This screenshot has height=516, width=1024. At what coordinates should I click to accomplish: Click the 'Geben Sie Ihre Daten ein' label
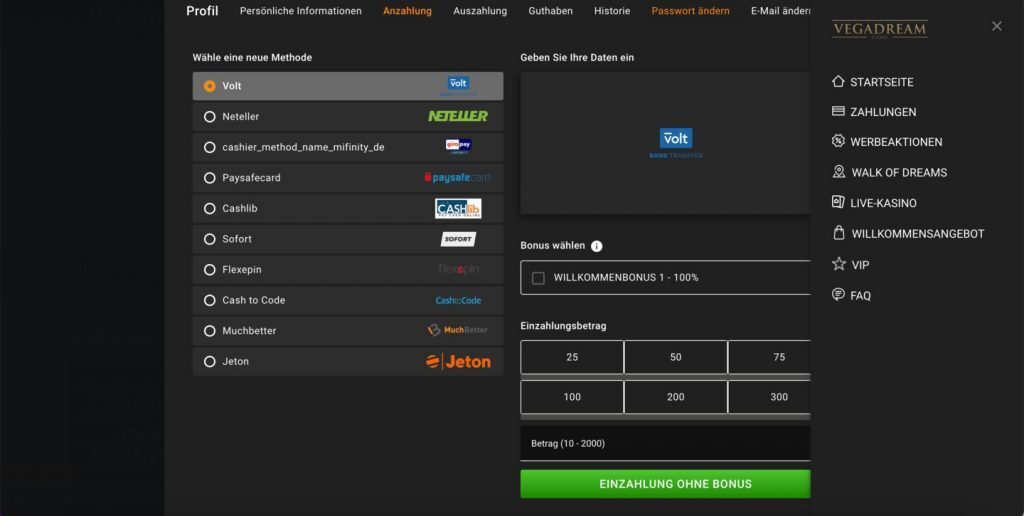577,57
